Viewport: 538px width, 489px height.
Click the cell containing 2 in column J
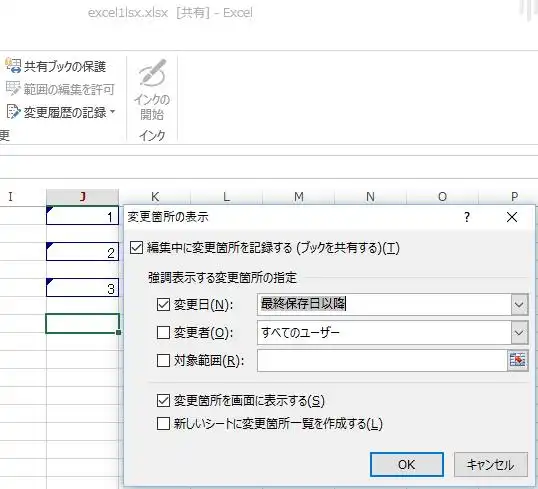pyautogui.click(x=82, y=252)
